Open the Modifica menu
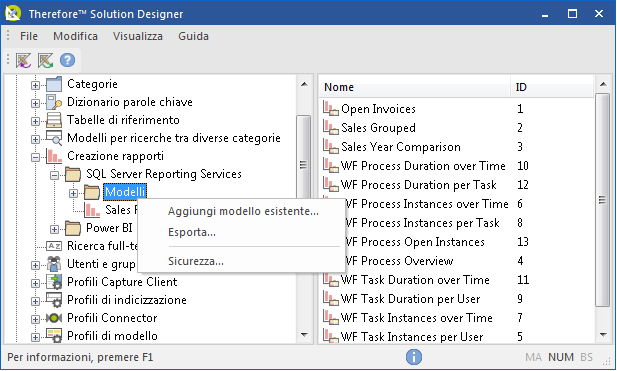 (76, 36)
